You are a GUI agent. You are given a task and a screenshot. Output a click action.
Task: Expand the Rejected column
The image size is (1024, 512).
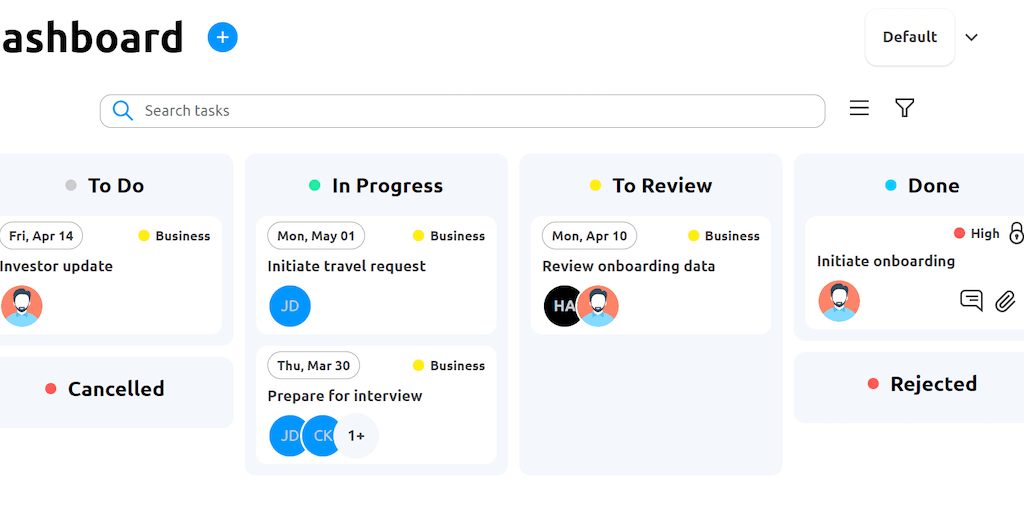click(932, 384)
